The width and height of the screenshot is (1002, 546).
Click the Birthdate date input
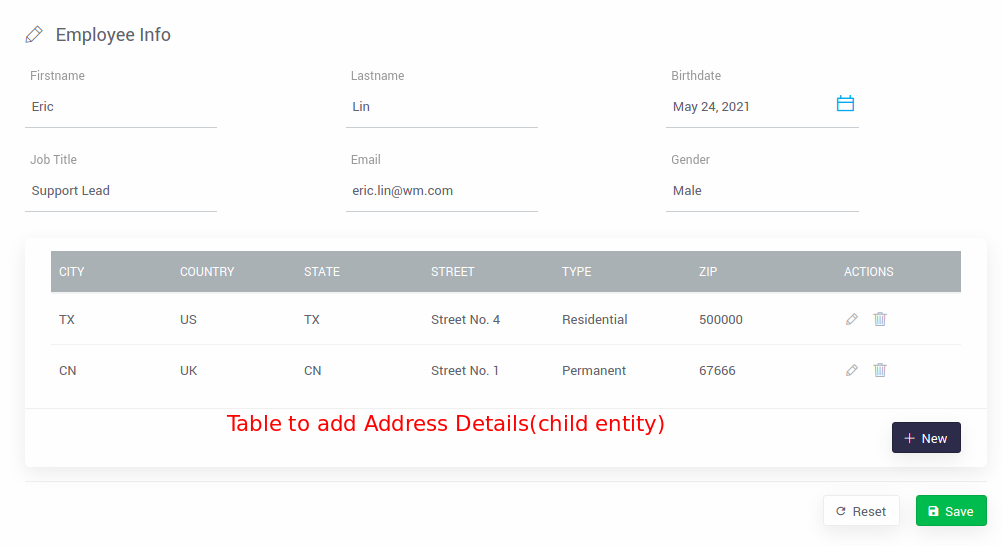coord(745,107)
